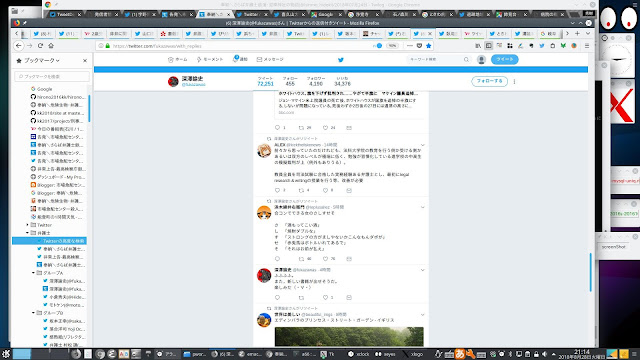Collapse the グループA bookmark folder

tap(33, 273)
